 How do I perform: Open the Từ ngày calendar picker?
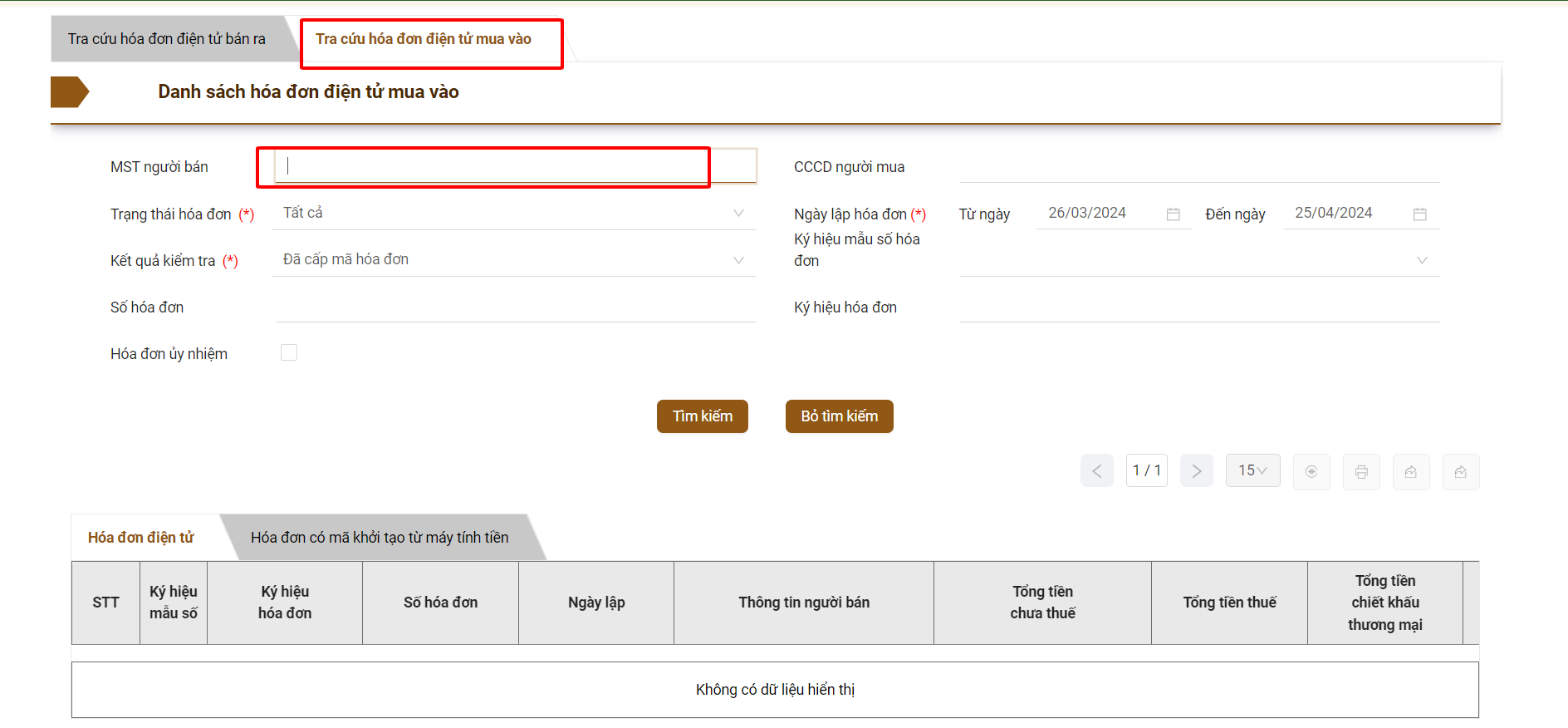[1173, 214]
